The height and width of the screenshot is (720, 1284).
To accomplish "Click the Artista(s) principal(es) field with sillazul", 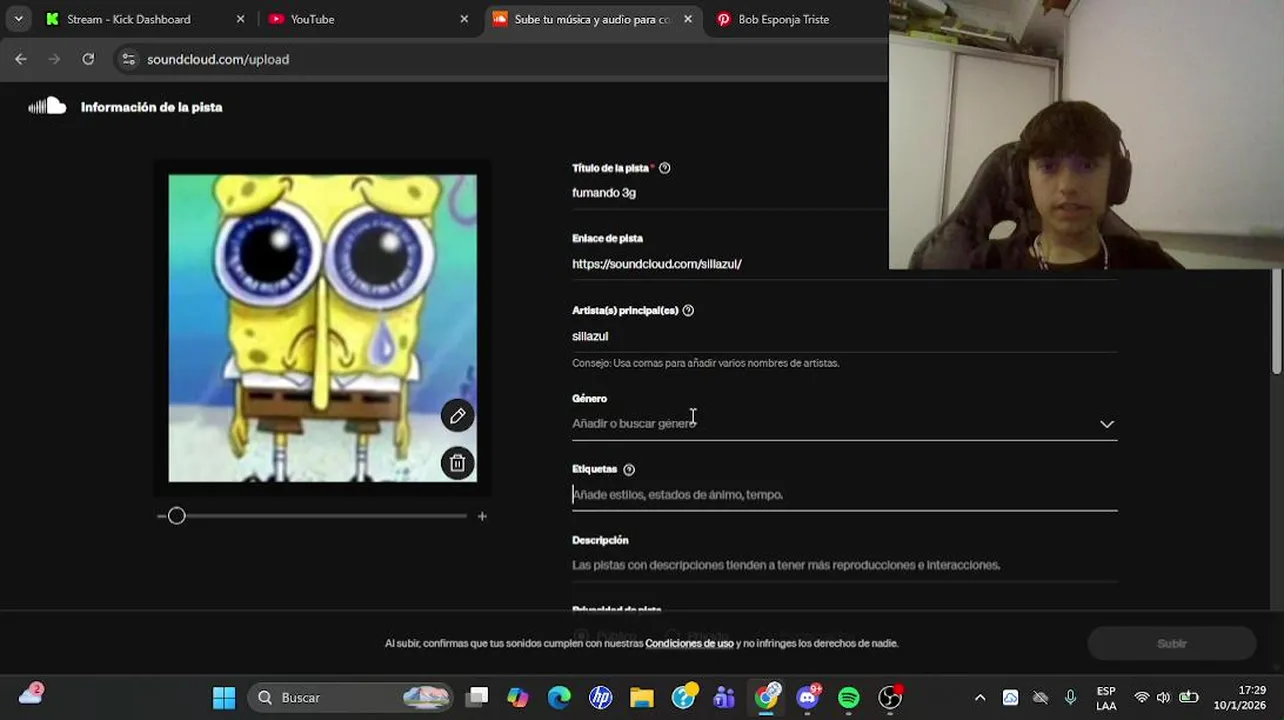I will 844,336.
